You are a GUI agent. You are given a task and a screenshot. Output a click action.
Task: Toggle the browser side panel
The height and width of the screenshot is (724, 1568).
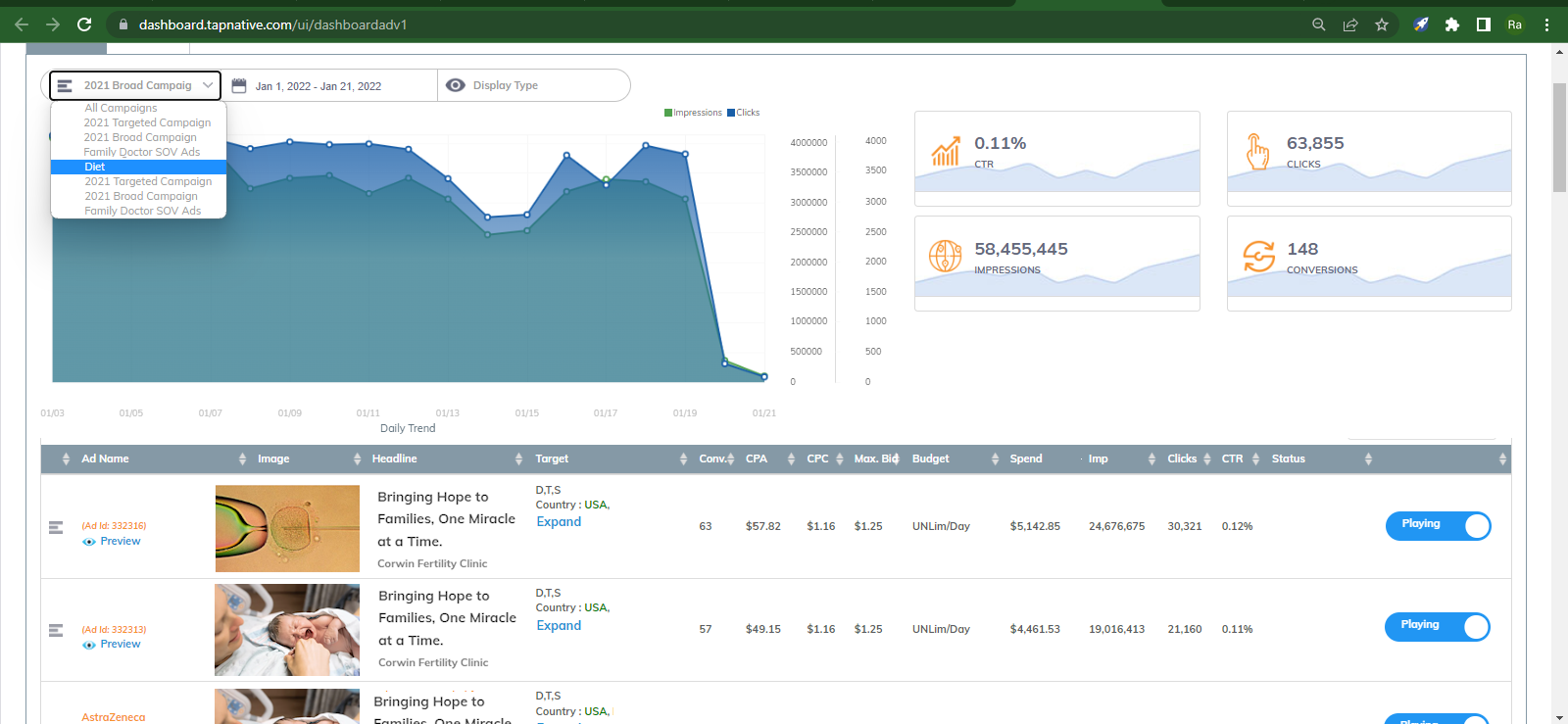click(x=1484, y=24)
